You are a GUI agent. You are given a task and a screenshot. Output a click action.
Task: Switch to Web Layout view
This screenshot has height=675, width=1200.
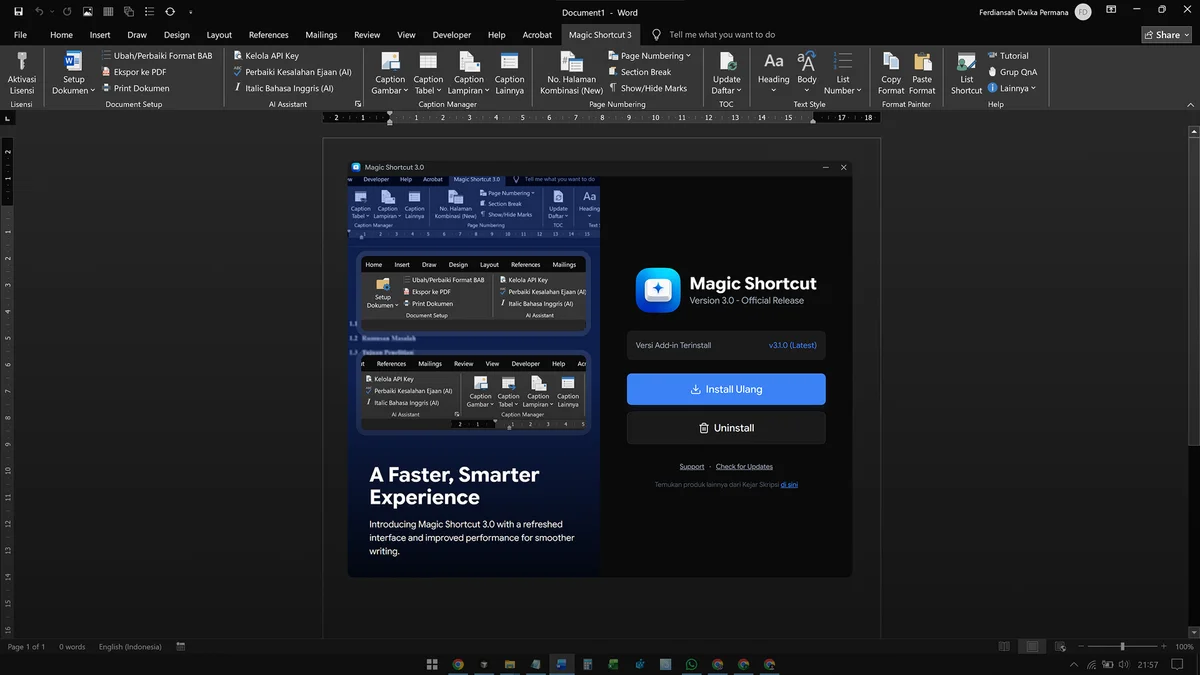(x=1060, y=647)
